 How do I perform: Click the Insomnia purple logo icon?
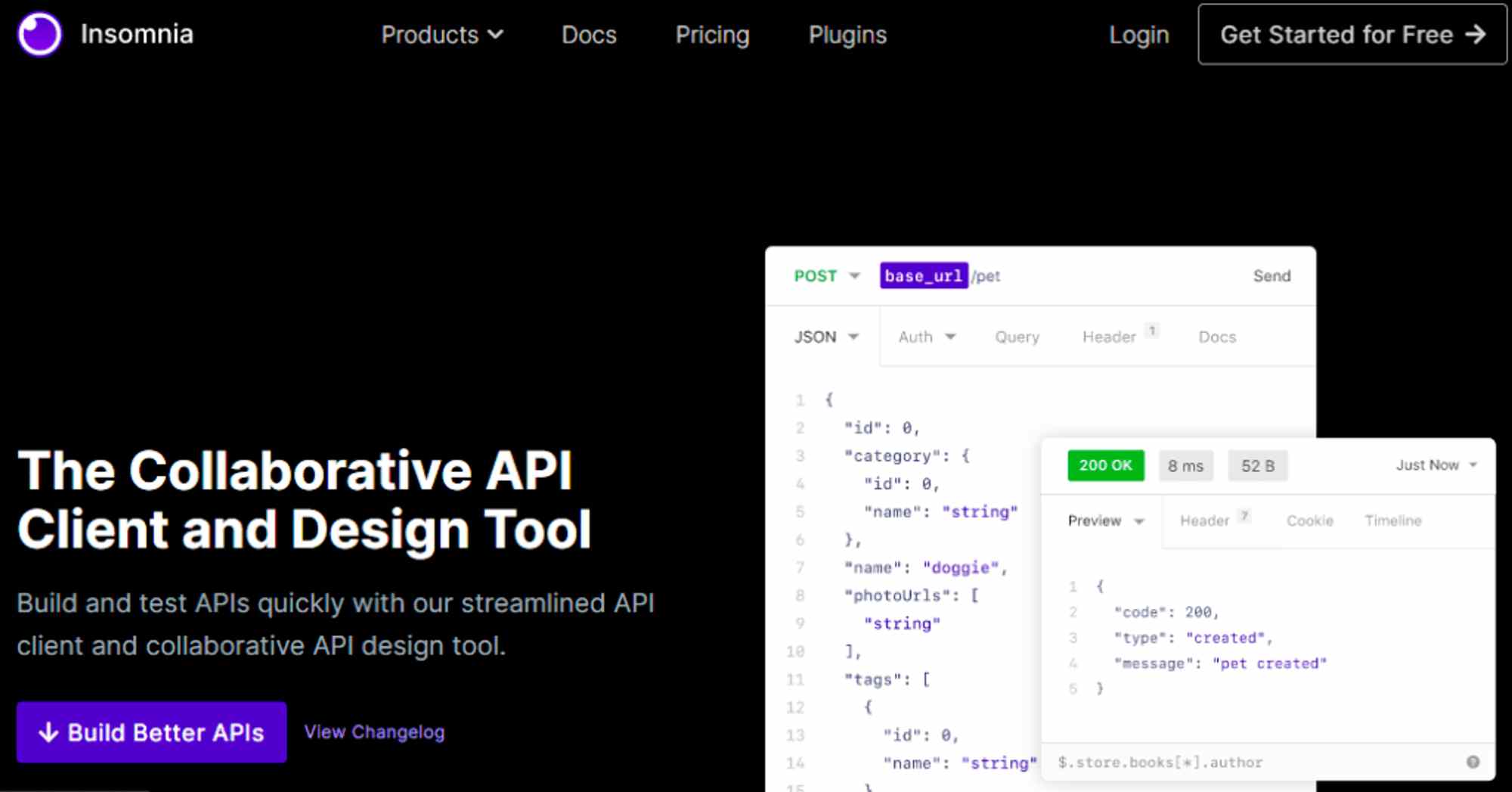click(x=39, y=34)
